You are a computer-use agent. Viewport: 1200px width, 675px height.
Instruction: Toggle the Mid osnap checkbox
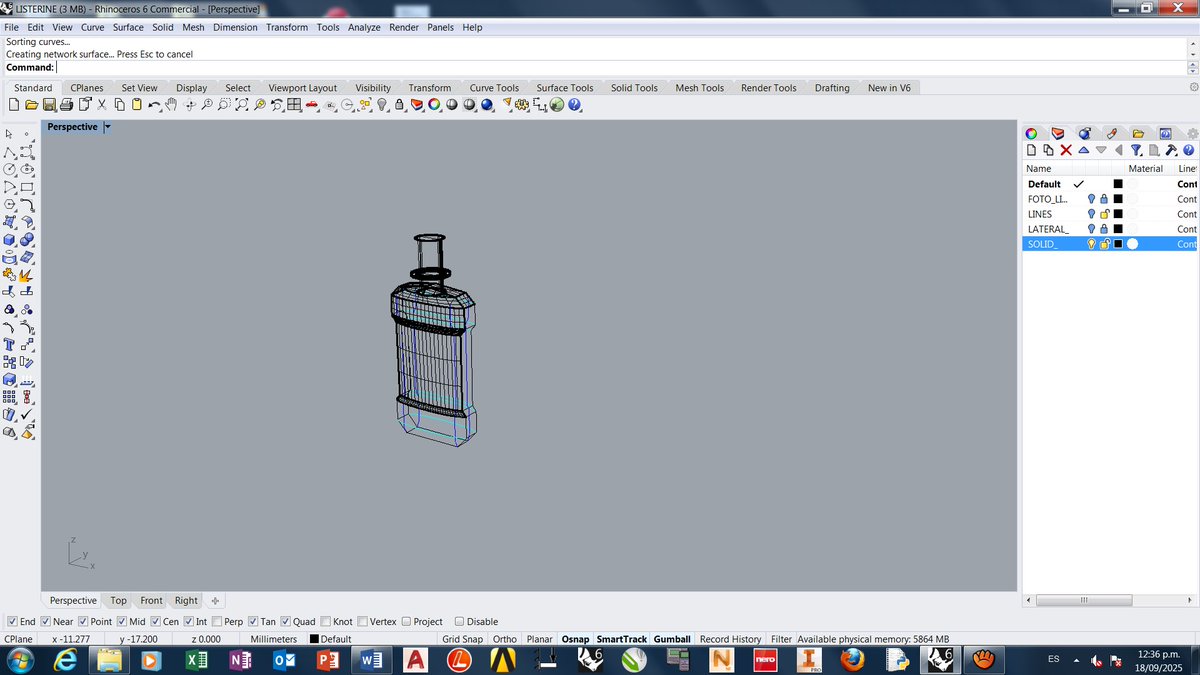point(122,622)
